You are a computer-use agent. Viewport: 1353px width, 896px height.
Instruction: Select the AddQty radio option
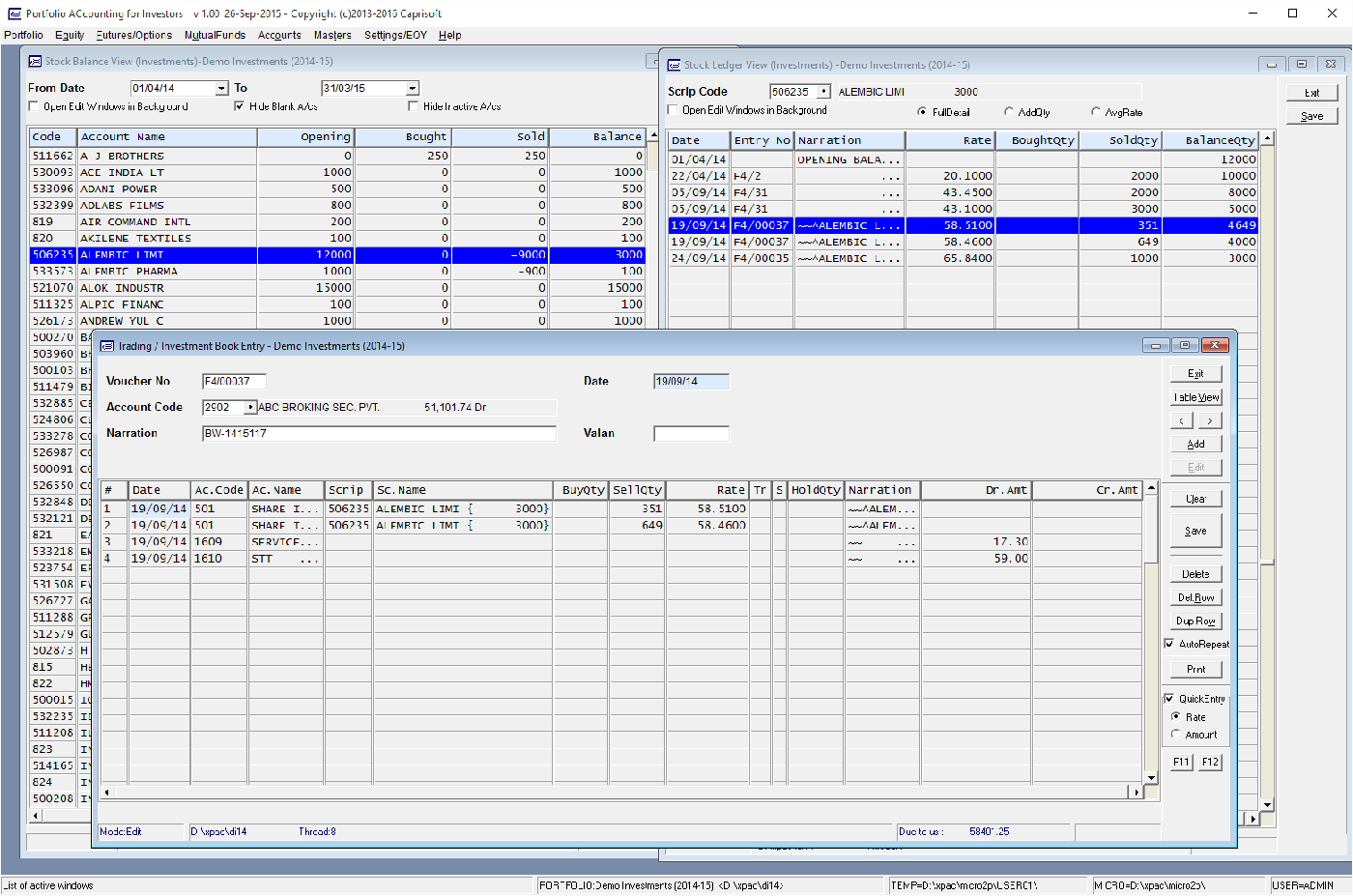coord(1009,112)
